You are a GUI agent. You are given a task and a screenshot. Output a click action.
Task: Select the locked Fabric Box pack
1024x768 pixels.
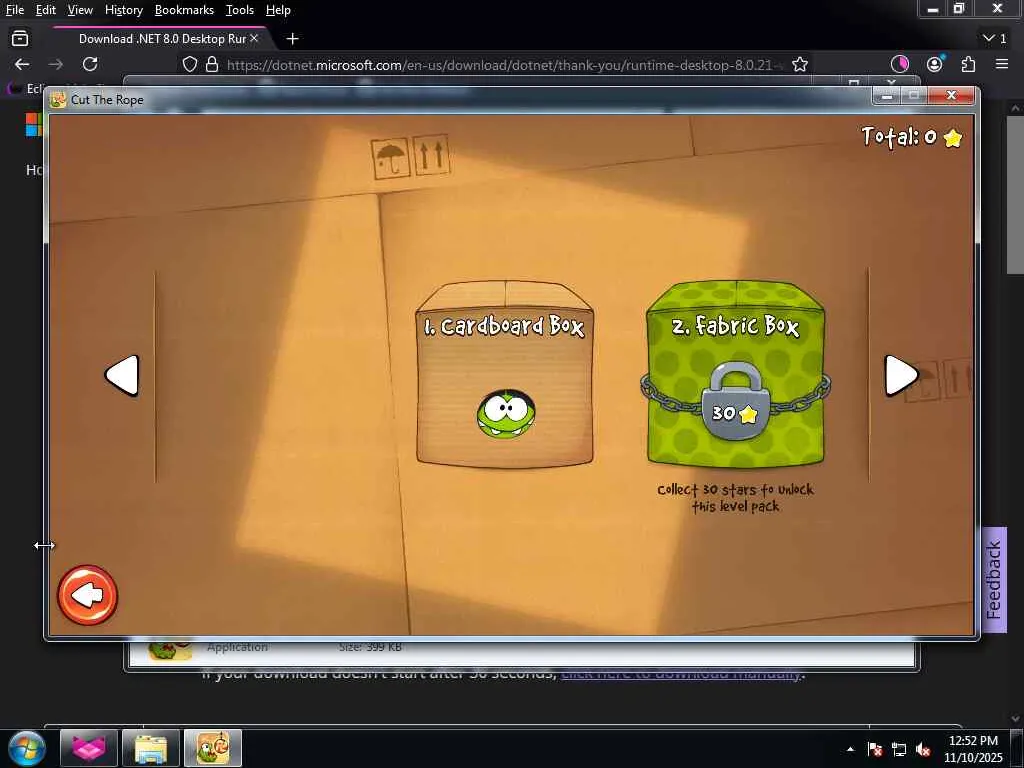click(735, 374)
